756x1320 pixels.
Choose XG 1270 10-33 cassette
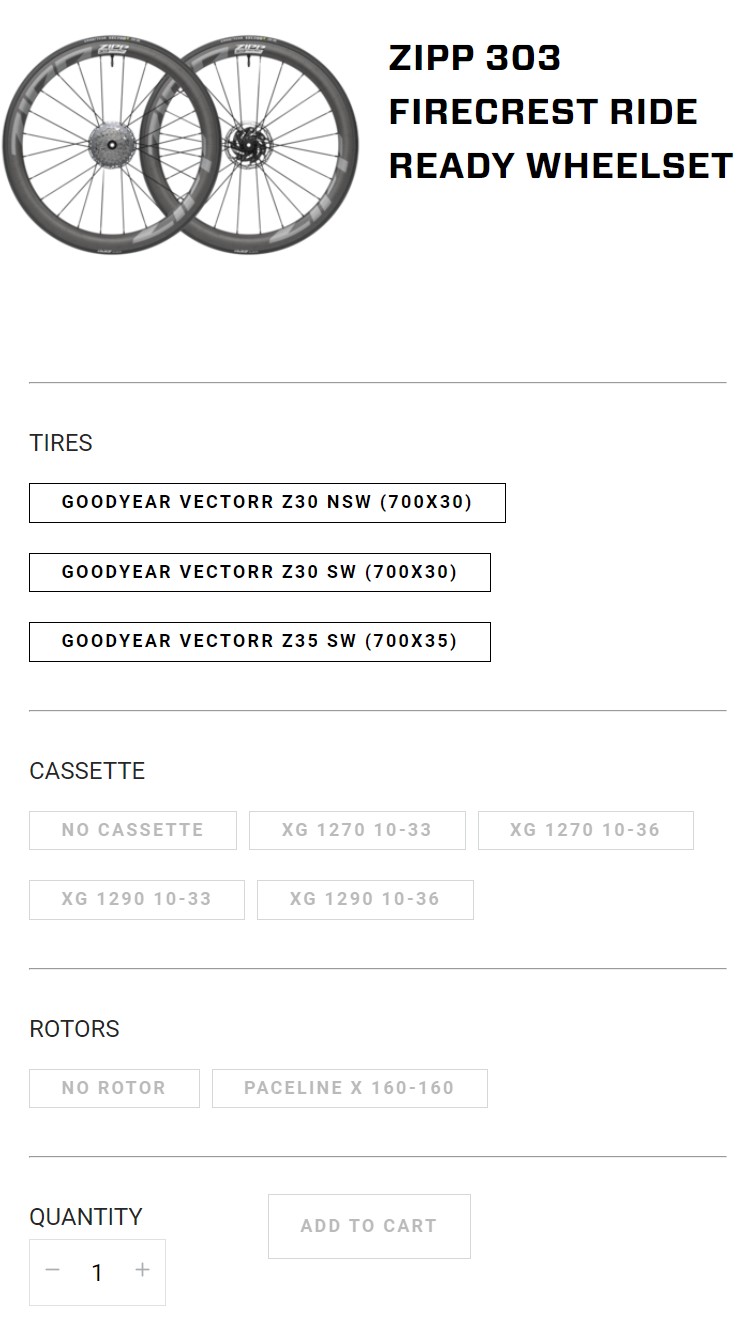357,830
